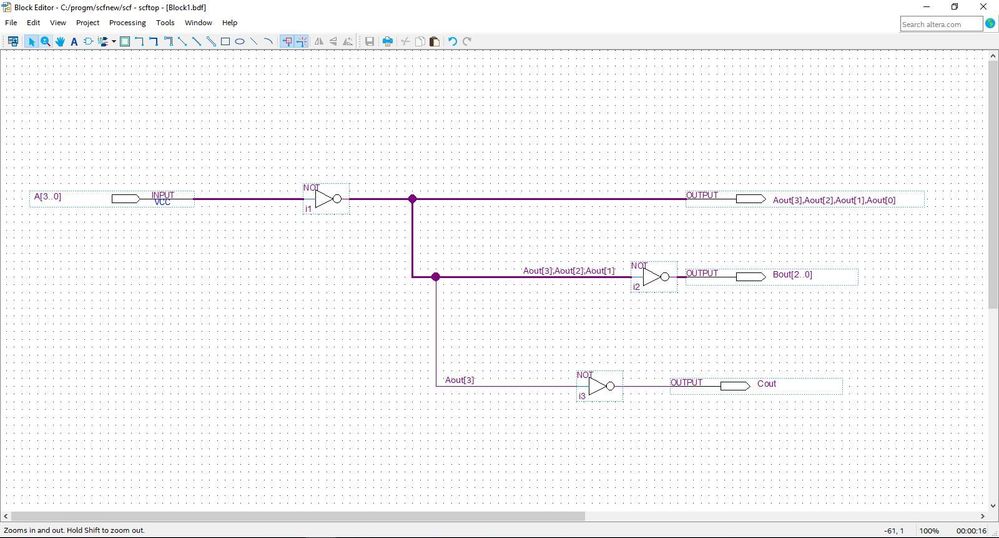Select the NOT gate labeled i1

point(326,199)
